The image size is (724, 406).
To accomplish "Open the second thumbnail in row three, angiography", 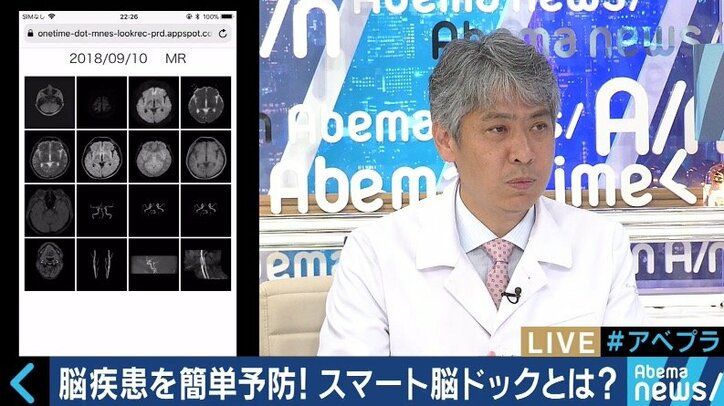I will coord(102,211).
